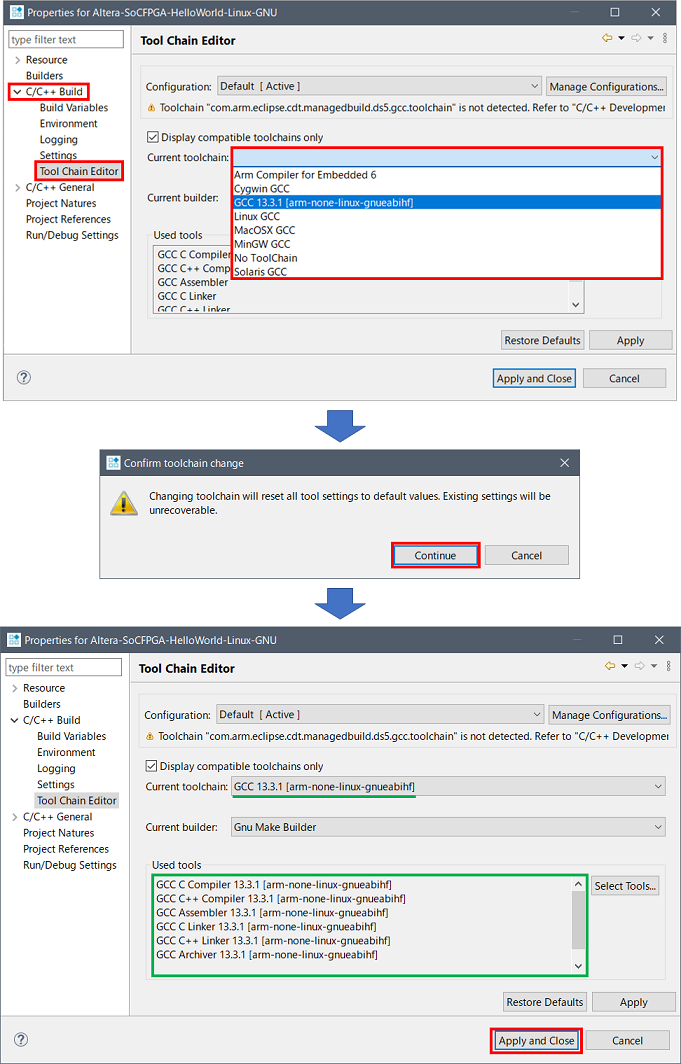This screenshot has height=1064, width=681.
Task: Choose MinGW GCC from toolchain list
Action: click(x=446, y=244)
